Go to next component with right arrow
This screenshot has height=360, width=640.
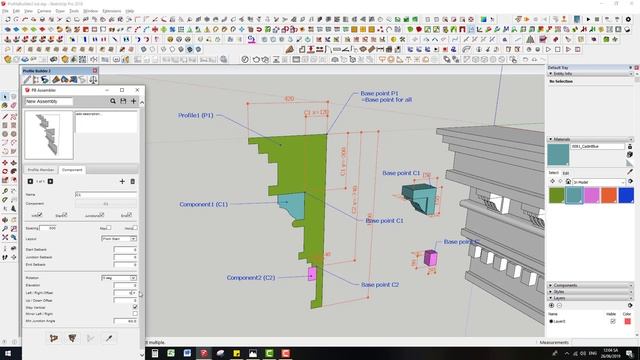click(50, 181)
